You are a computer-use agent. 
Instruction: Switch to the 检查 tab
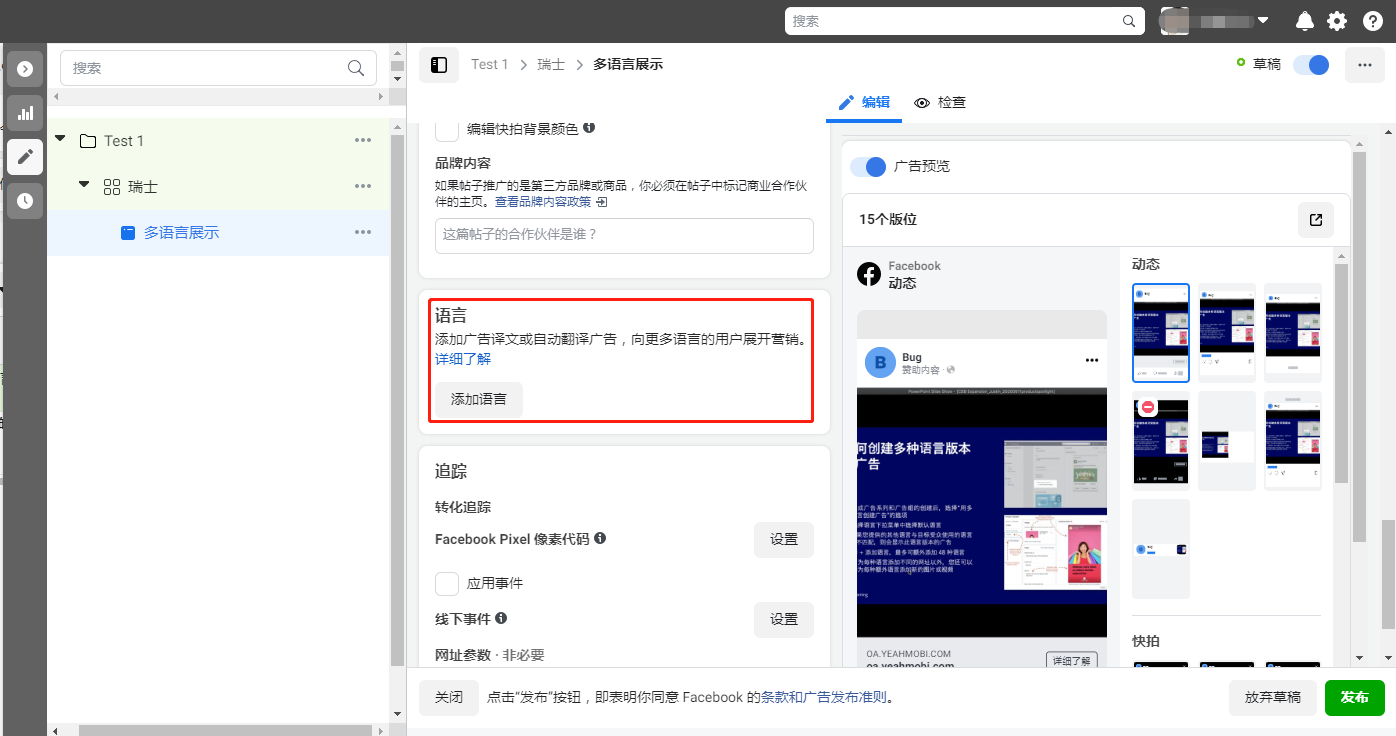click(x=940, y=103)
